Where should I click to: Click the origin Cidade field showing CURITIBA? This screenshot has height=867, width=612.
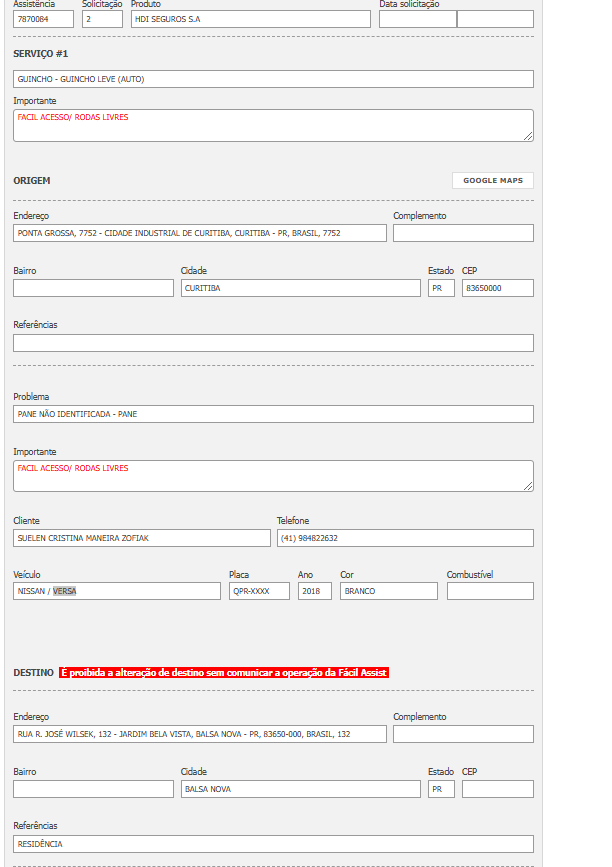click(300, 288)
